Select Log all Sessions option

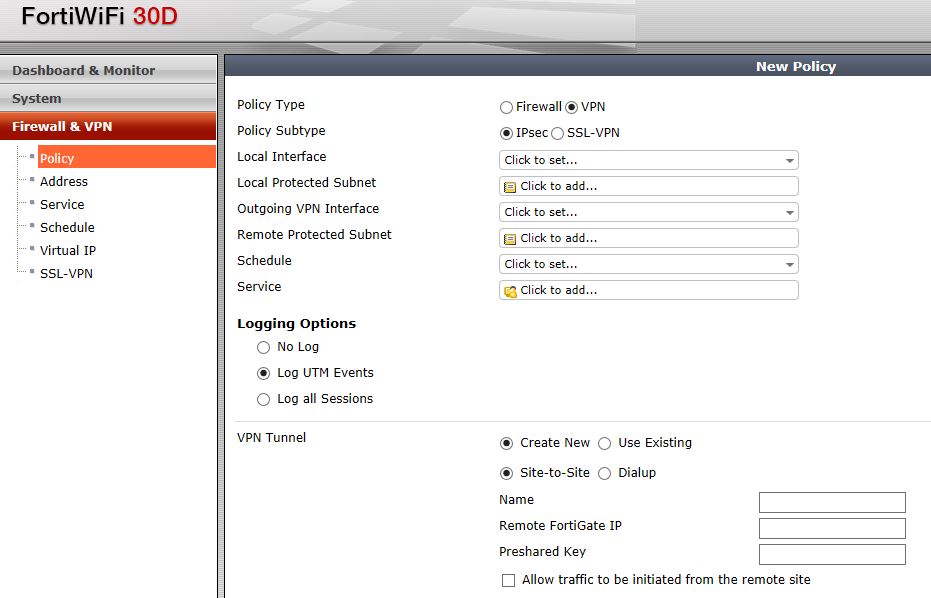(263, 400)
